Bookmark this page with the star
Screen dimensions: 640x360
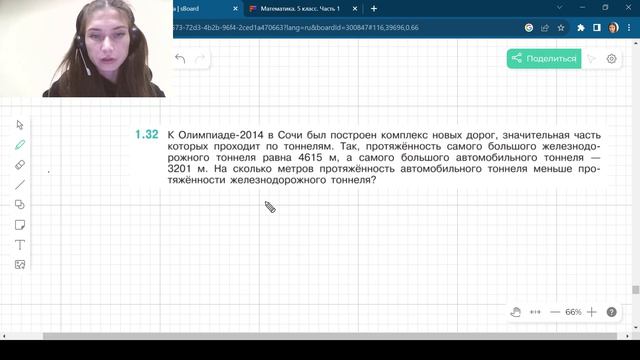coord(561,28)
